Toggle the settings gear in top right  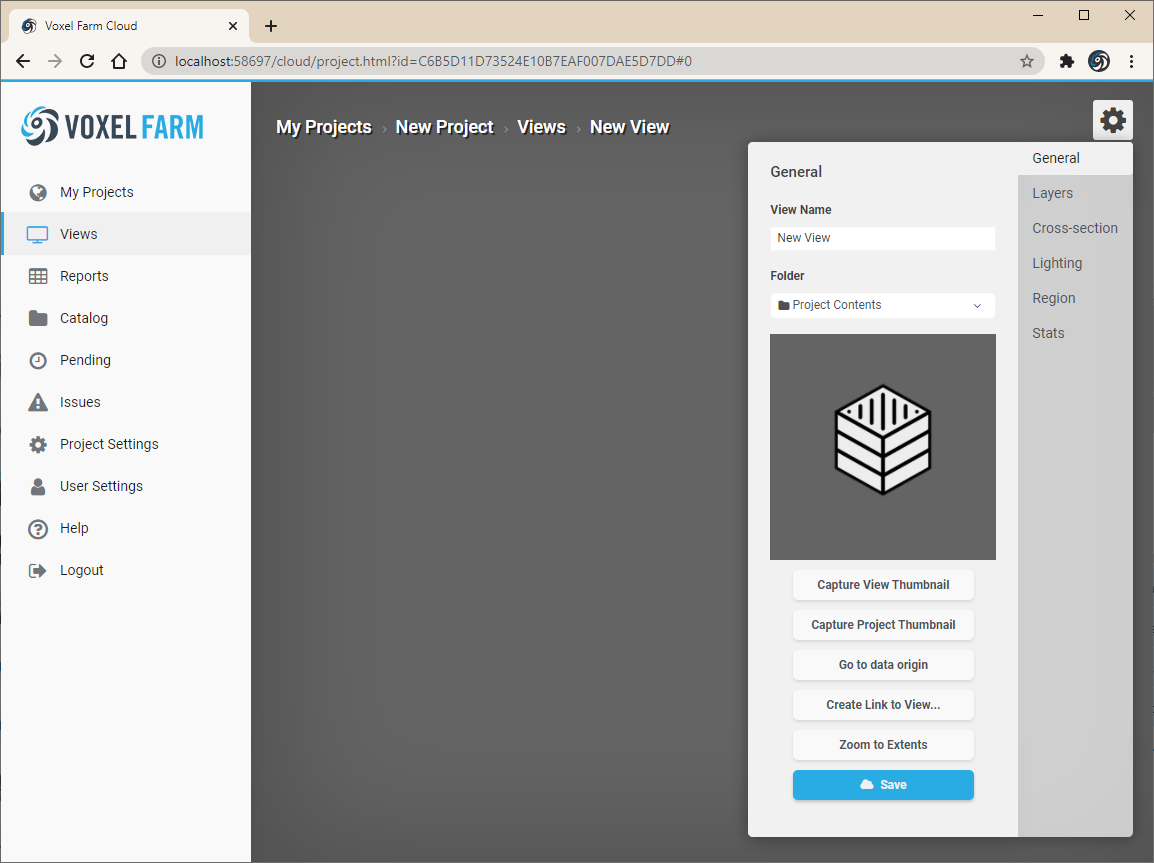[x=1112, y=121]
